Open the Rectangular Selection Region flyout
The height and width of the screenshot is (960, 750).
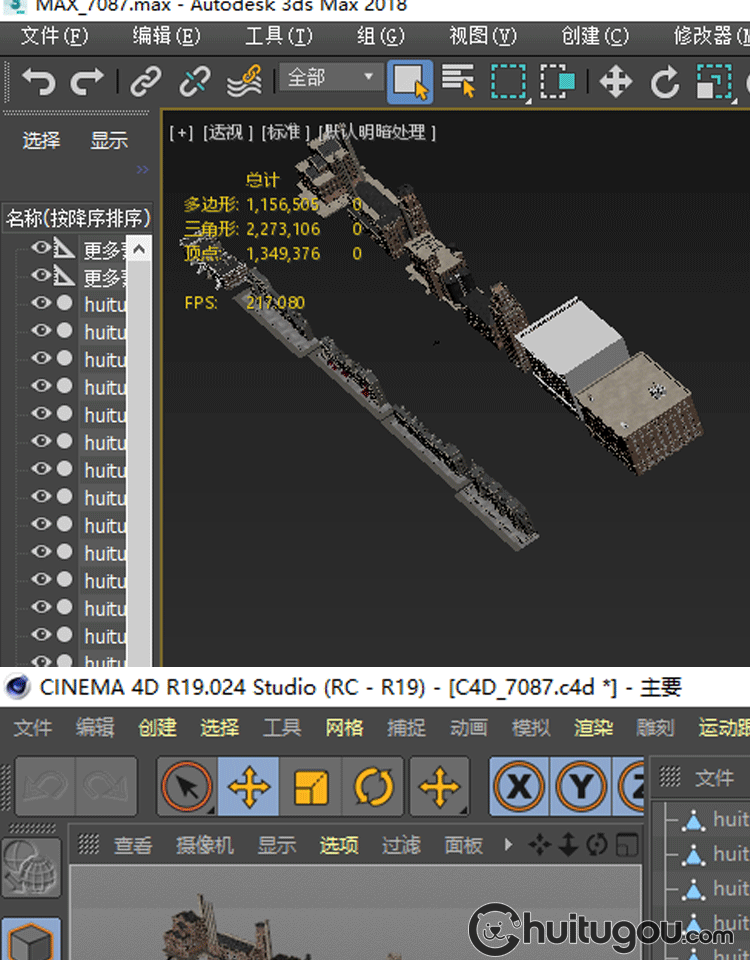[508, 82]
